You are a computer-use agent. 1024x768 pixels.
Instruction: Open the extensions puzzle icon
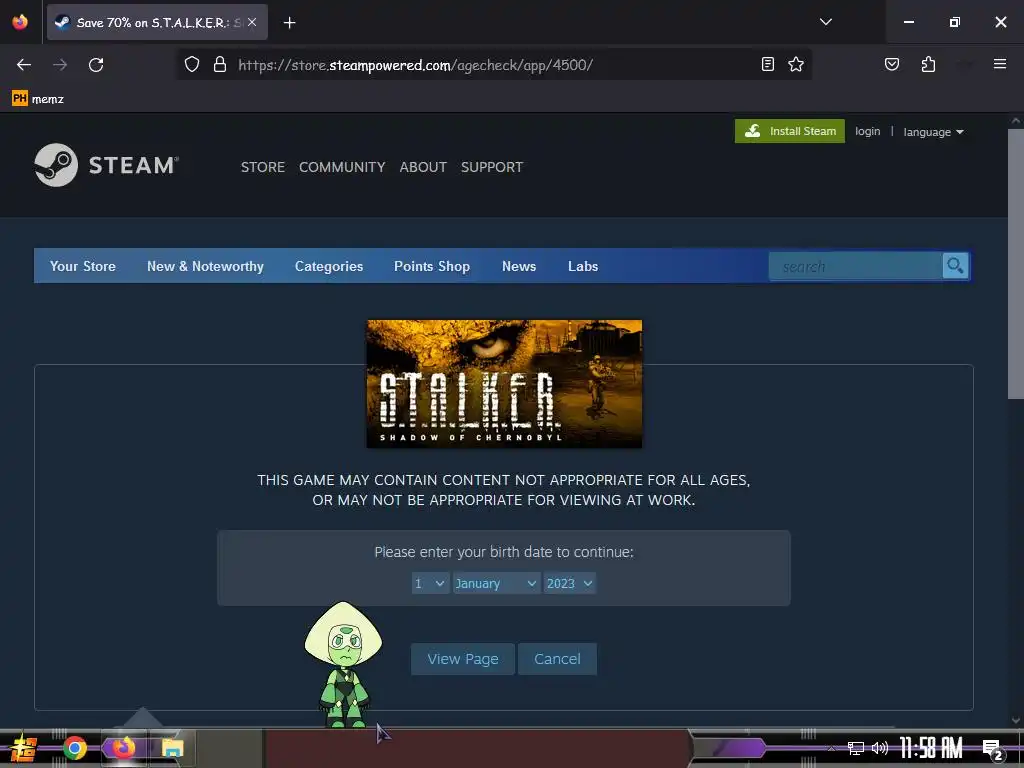(x=928, y=64)
